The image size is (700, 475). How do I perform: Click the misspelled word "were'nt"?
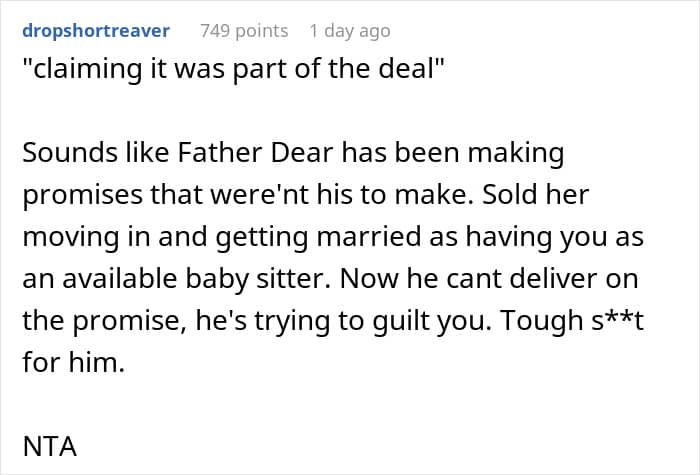click(259, 195)
